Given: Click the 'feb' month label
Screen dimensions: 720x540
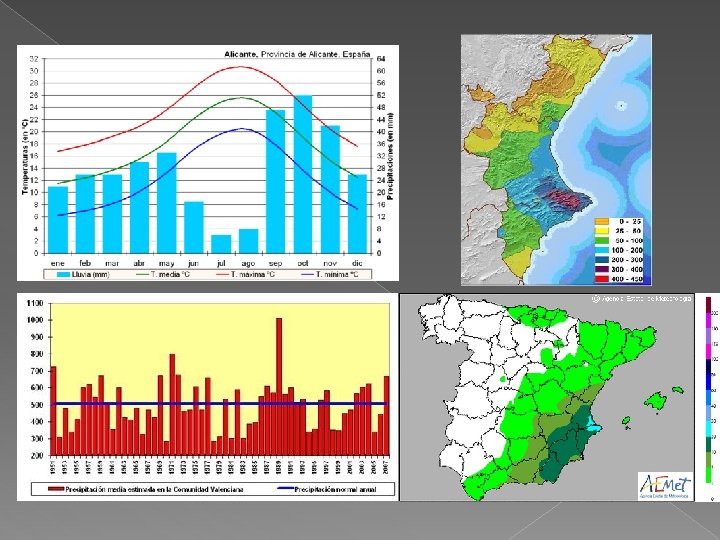Looking at the screenshot, I should (85, 263).
